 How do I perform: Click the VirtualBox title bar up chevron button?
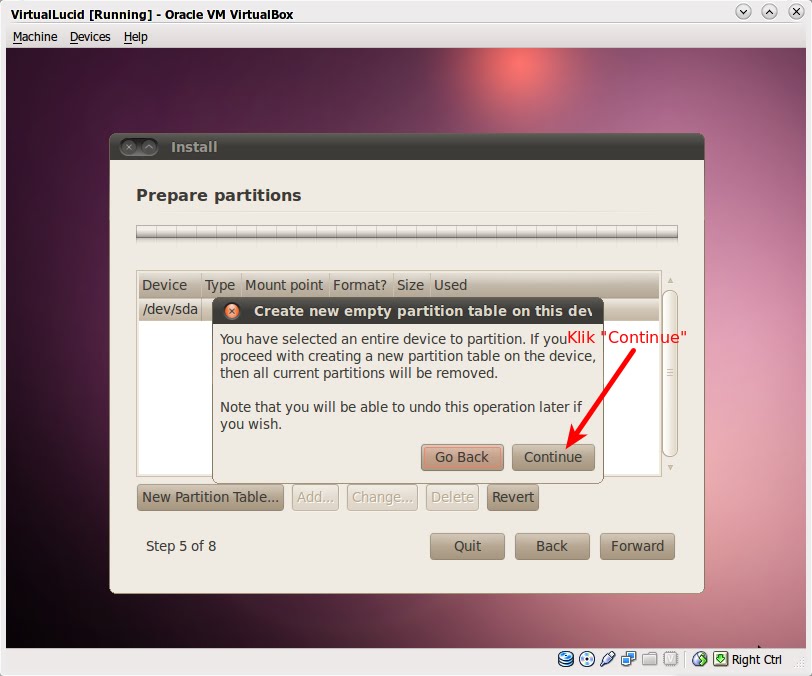coord(770,11)
